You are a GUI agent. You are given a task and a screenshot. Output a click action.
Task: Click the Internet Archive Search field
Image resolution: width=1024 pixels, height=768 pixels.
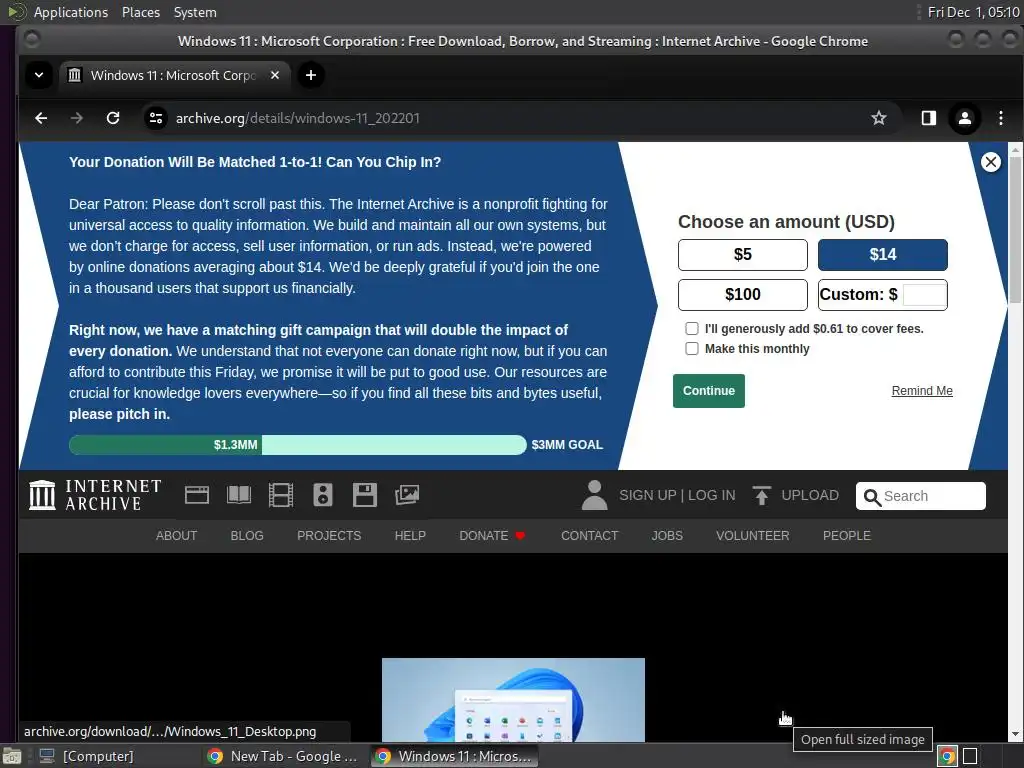[921, 496]
